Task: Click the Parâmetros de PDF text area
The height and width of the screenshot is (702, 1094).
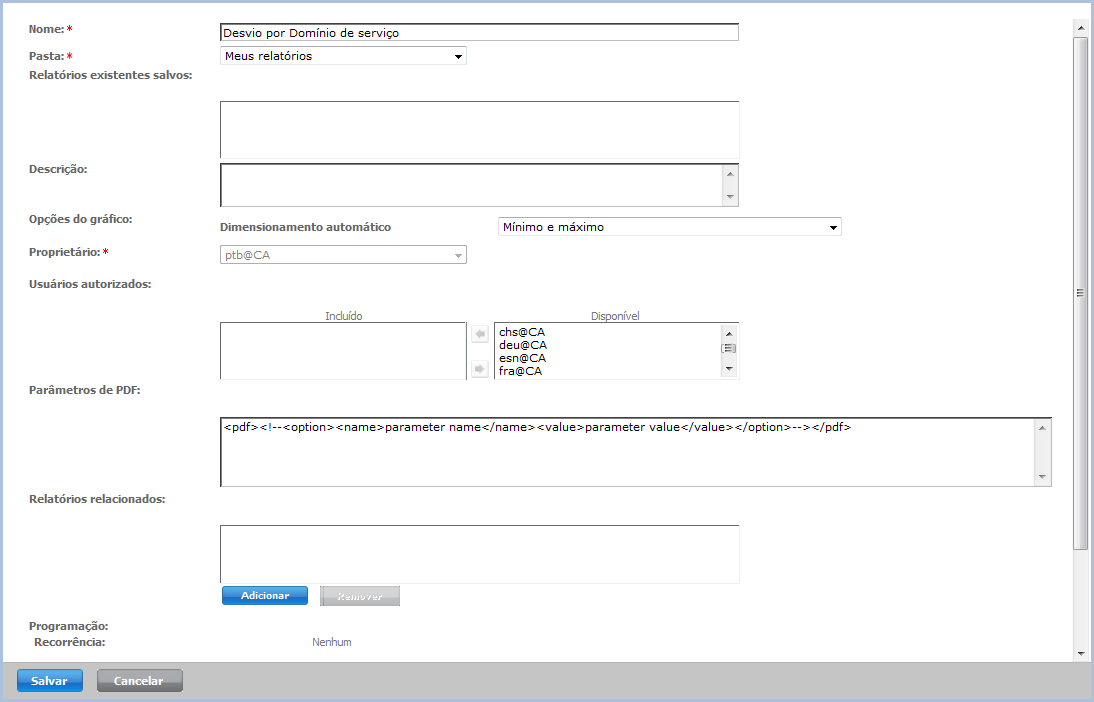Action: click(x=628, y=452)
